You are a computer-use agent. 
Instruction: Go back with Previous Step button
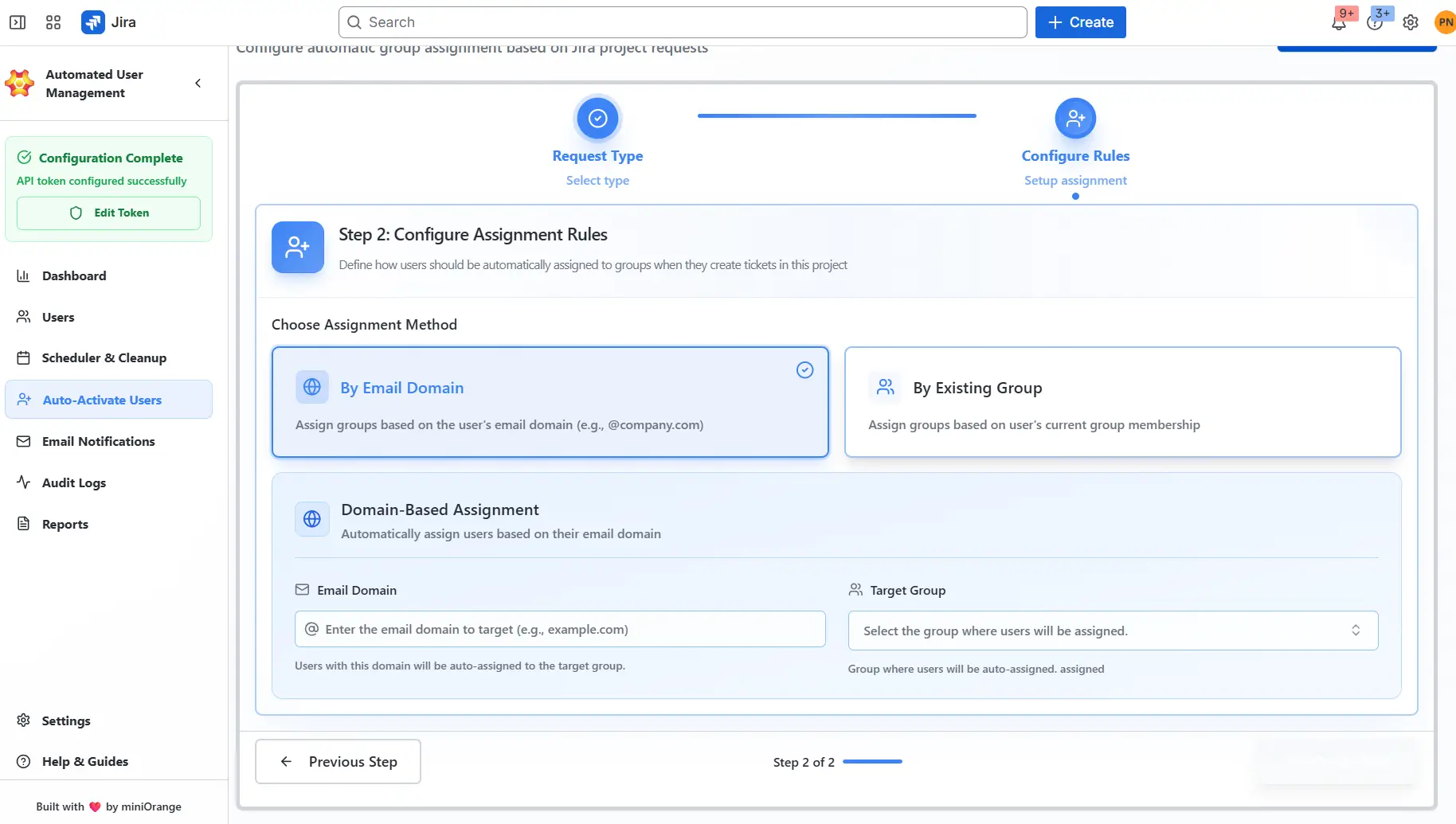point(338,762)
